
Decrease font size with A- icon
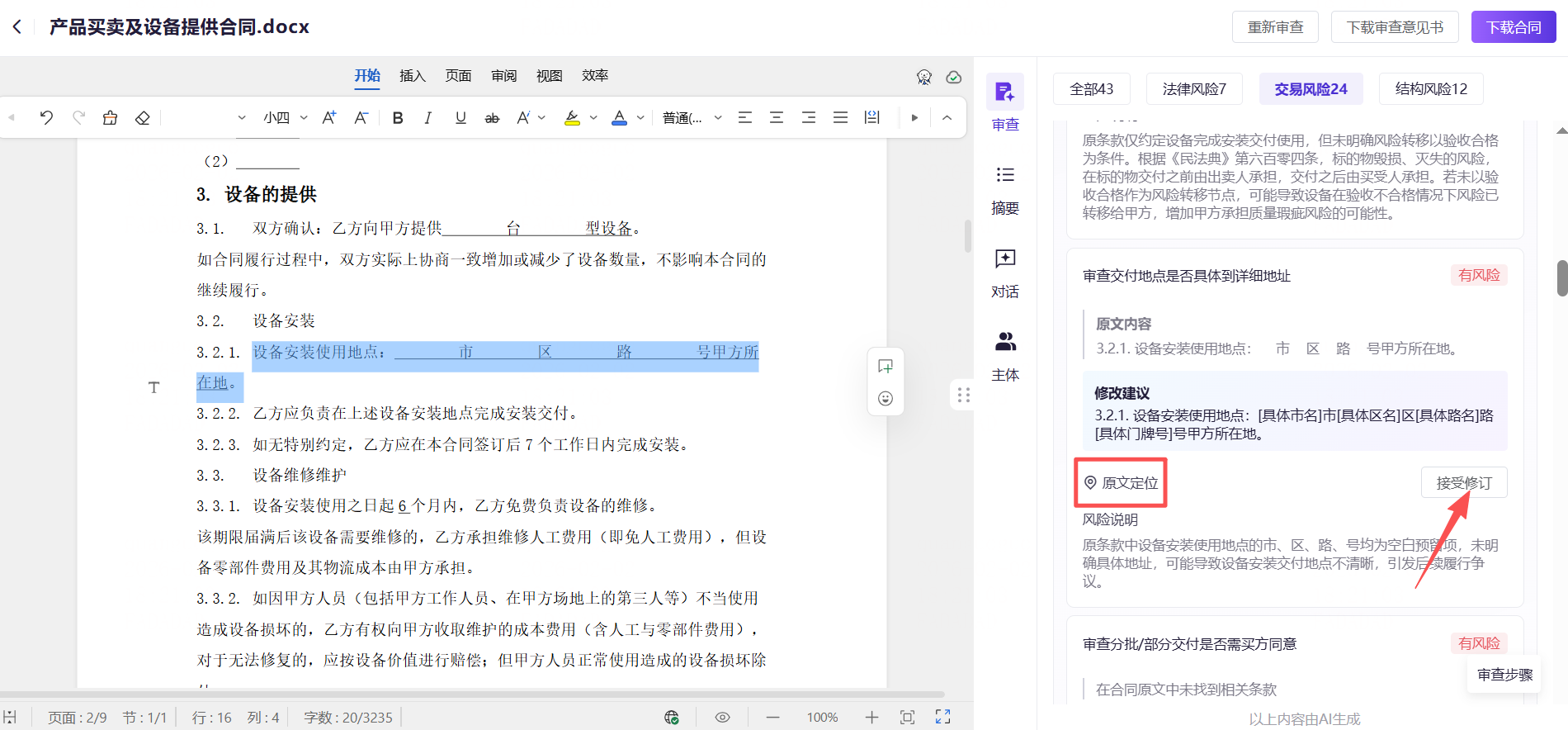click(361, 118)
